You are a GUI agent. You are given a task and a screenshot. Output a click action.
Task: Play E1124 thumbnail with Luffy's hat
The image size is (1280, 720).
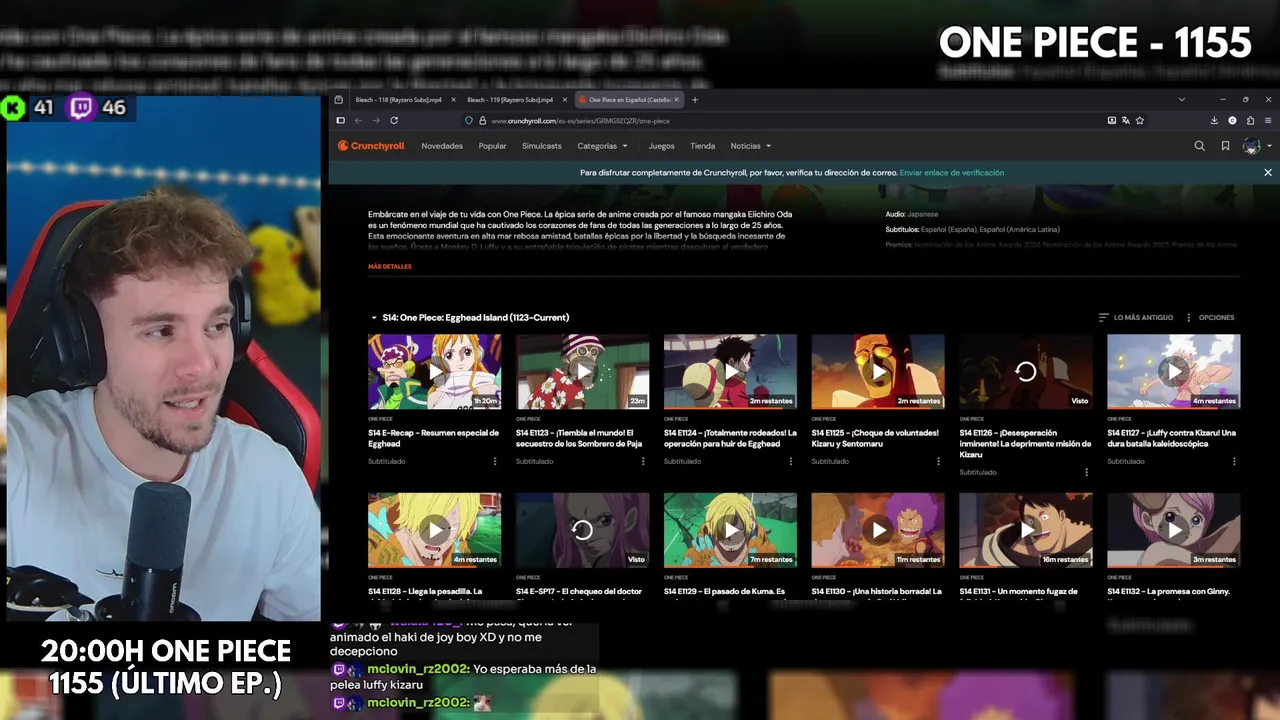pos(730,372)
